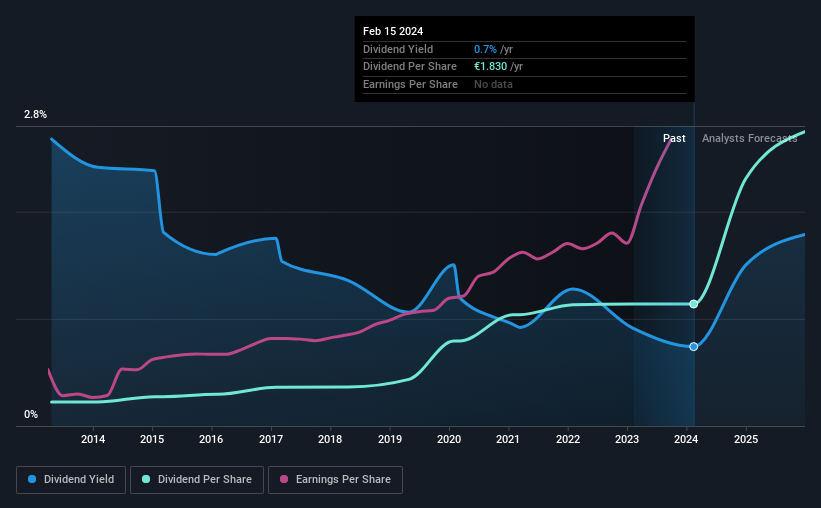Image resolution: width=821 pixels, height=508 pixels.
Task: Click the 2.8% y-axis label
Action: tap(35, 114)
